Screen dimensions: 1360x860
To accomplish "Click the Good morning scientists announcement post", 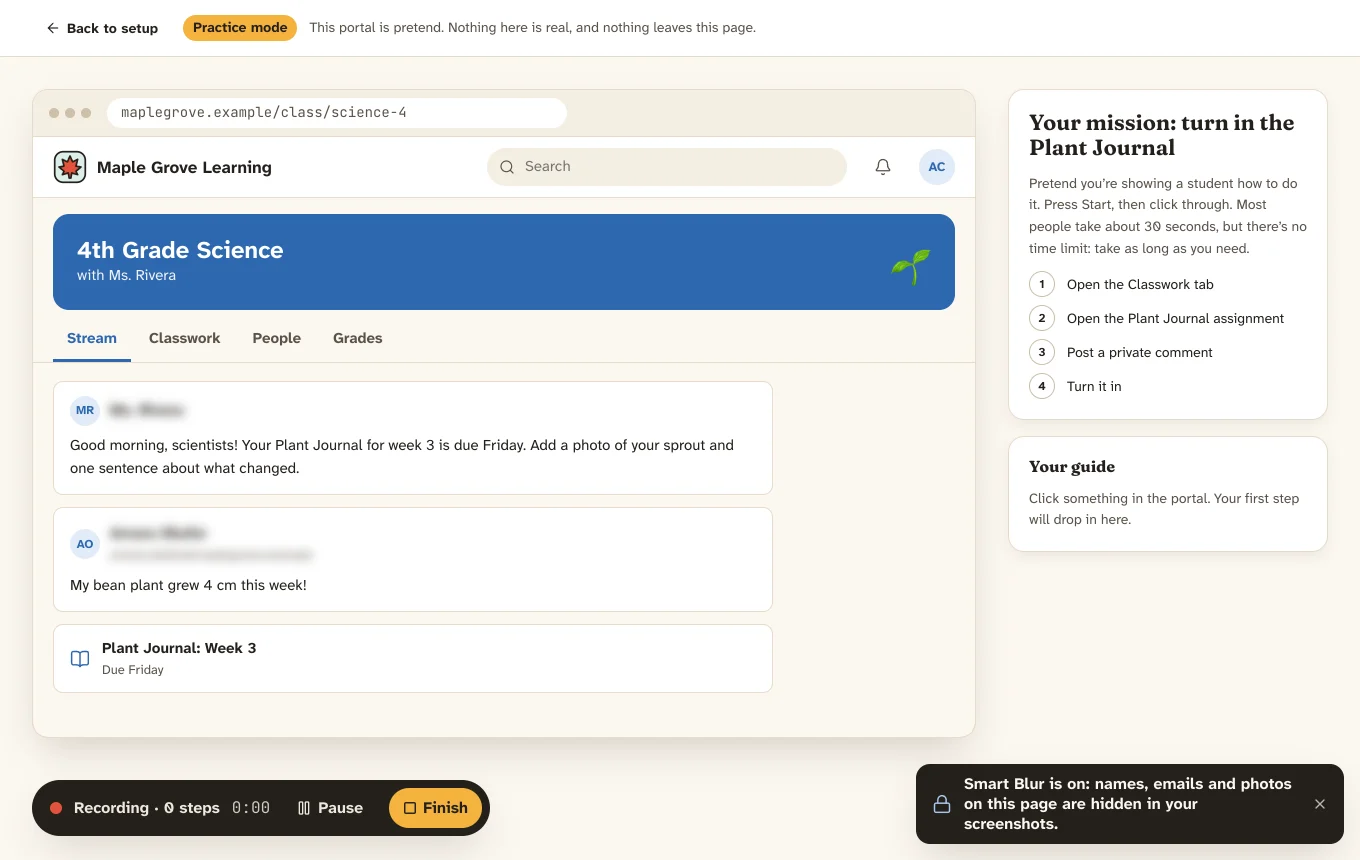I will point(413,438).
